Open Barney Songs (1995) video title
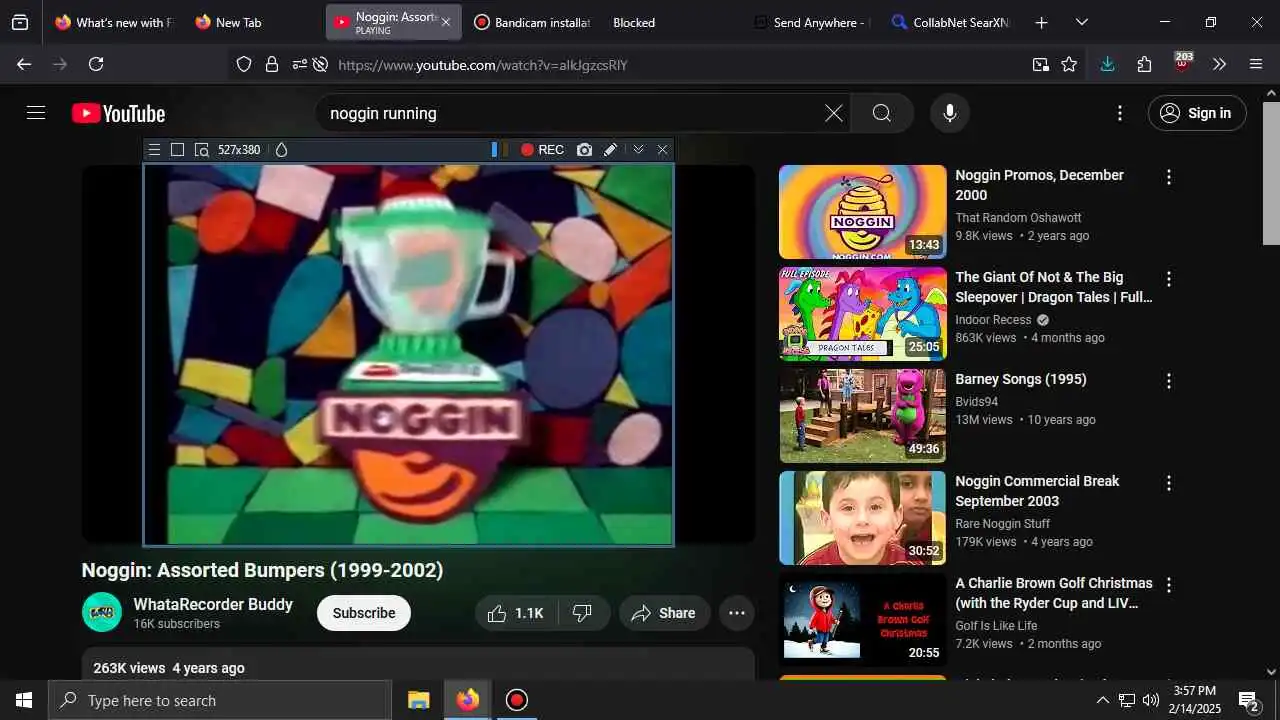Screen dimensions: 1280x720 point(1021,379)
